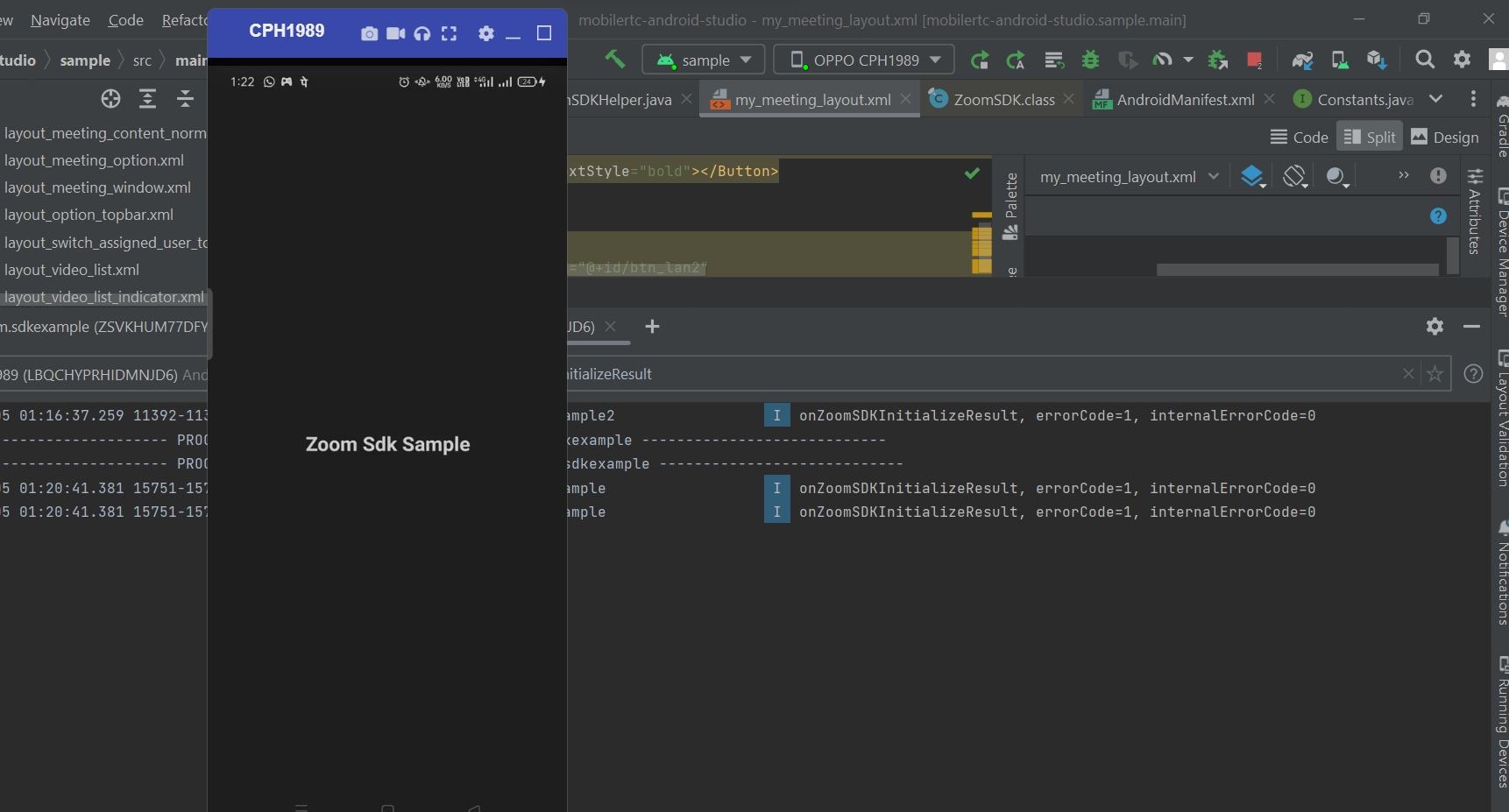This screenshot has height=812, width=1509.
Task: Open the Navigate menu
Action: [x=60, y=20]
